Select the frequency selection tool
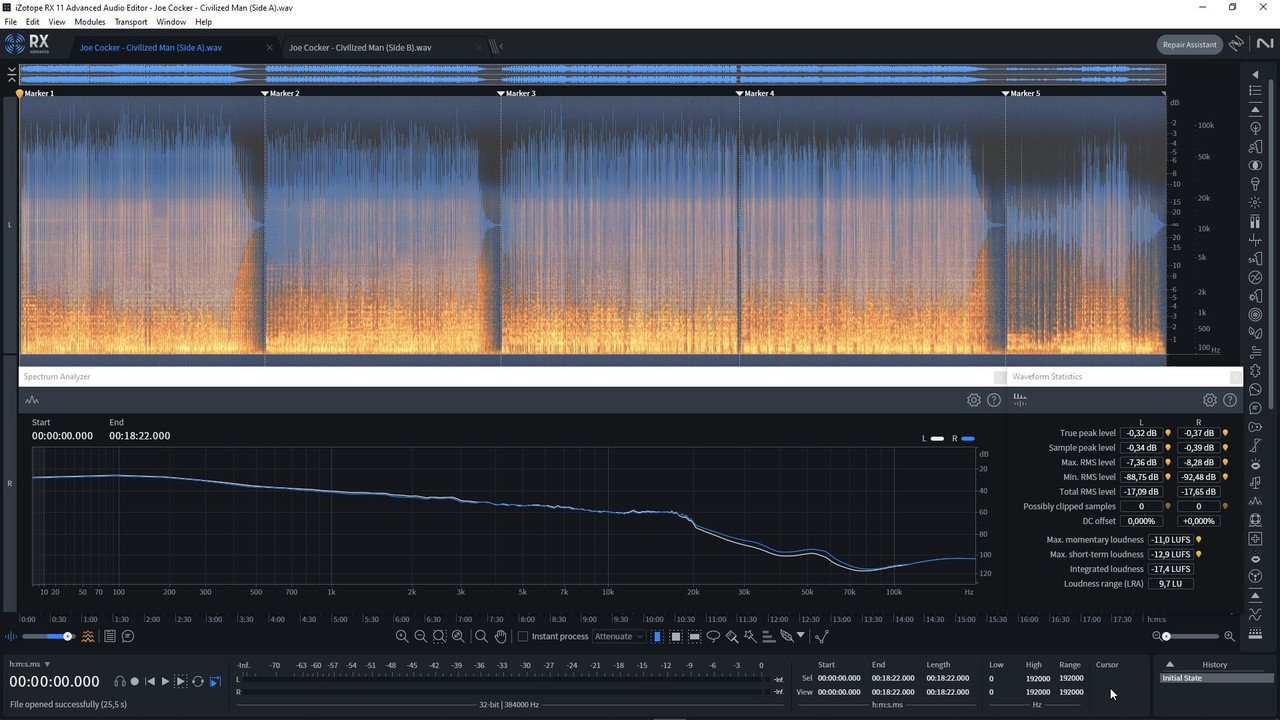The image size is (1280, 720). 694,636
